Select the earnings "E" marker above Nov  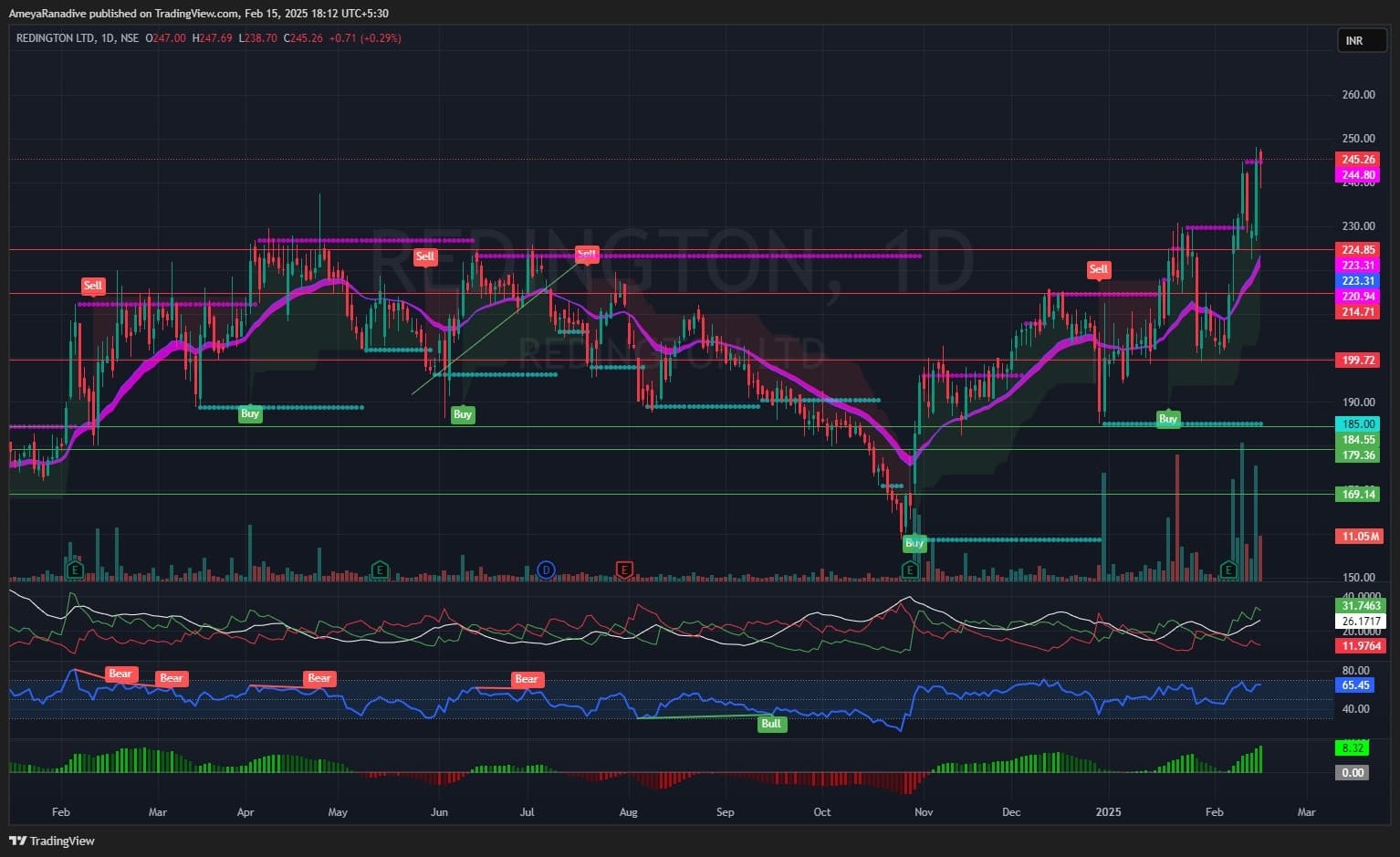(x=910, y=570)
